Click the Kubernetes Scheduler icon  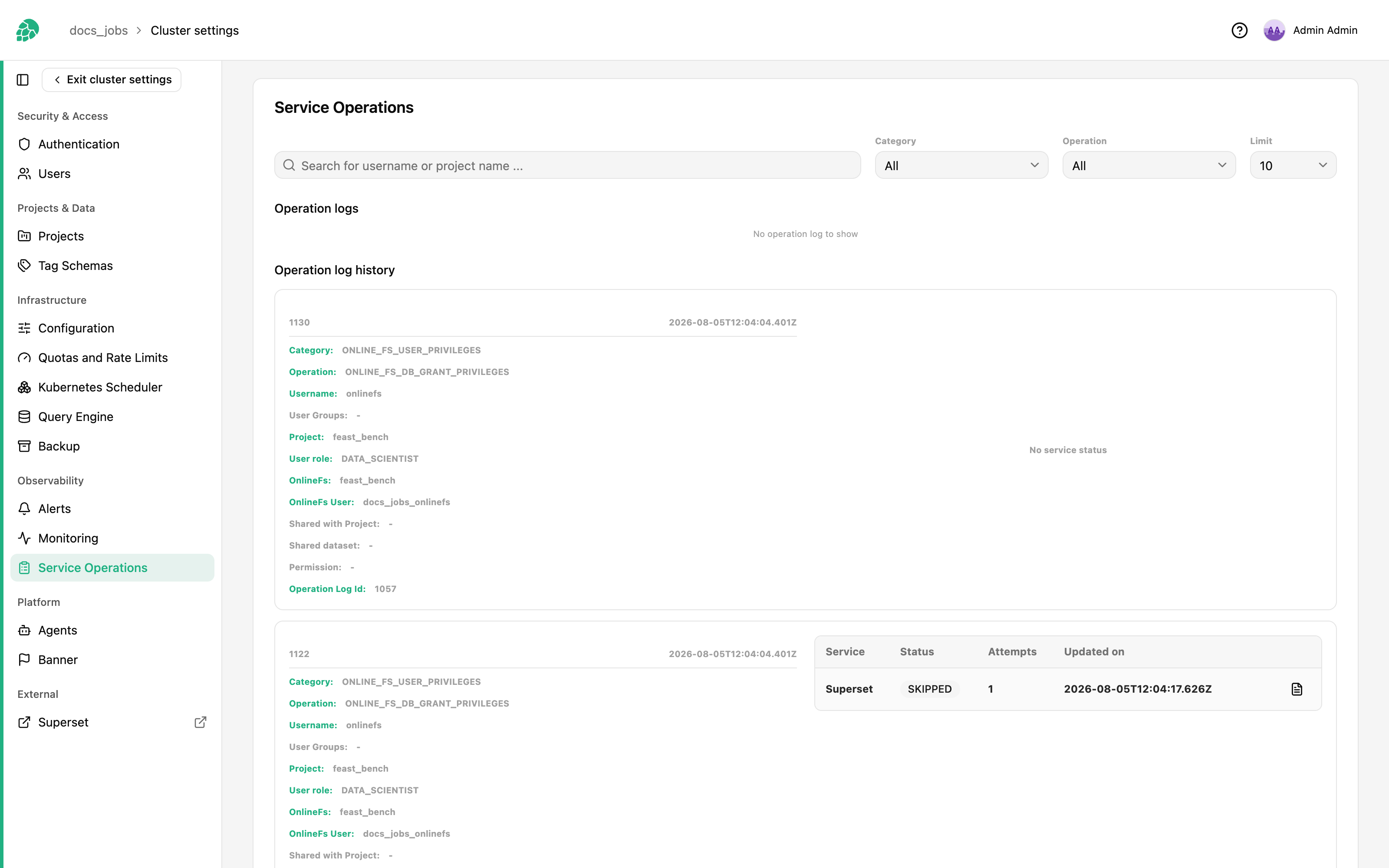pos(24,387)
